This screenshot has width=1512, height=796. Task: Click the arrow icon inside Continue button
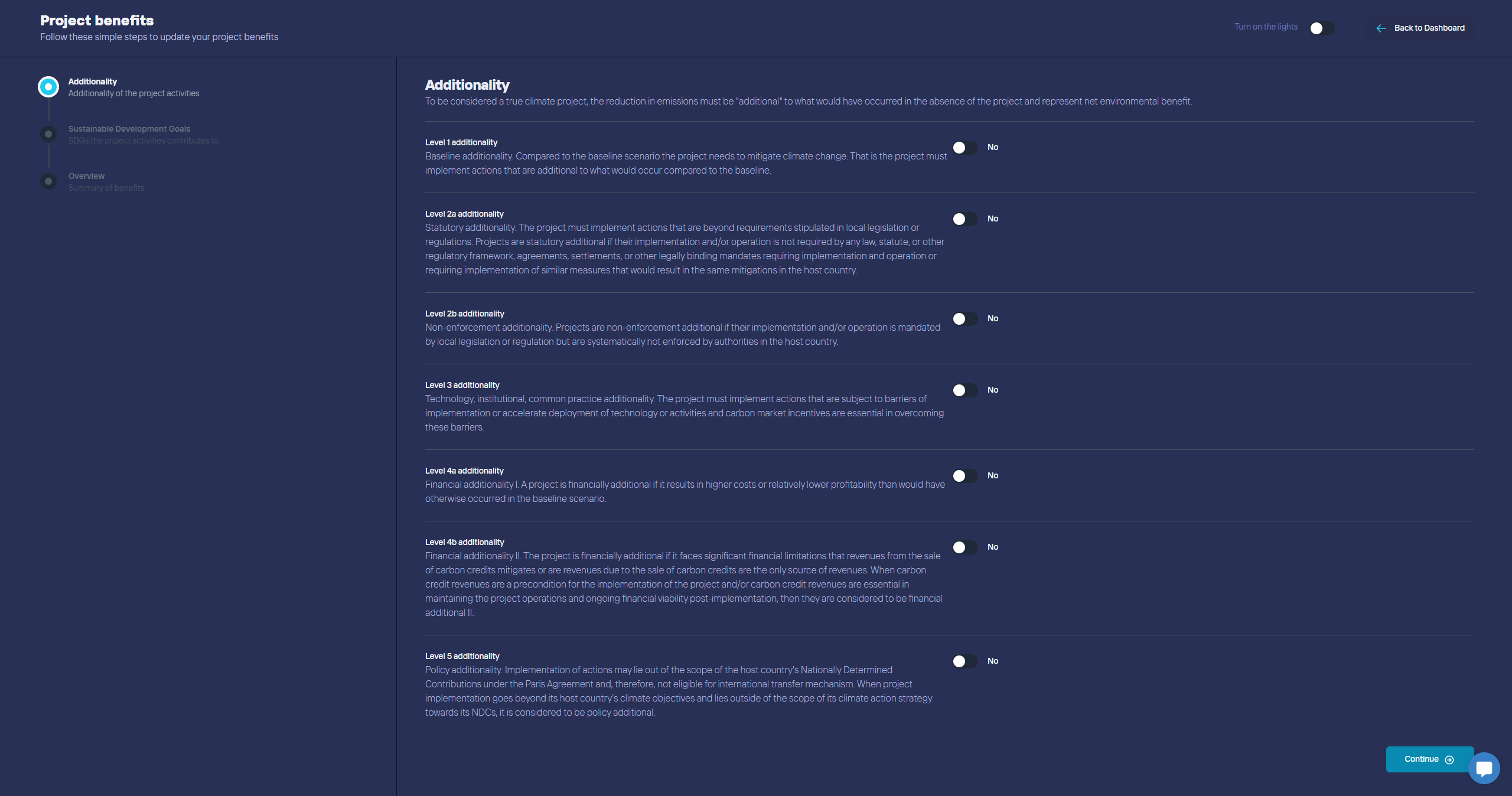click(1449, 760)
